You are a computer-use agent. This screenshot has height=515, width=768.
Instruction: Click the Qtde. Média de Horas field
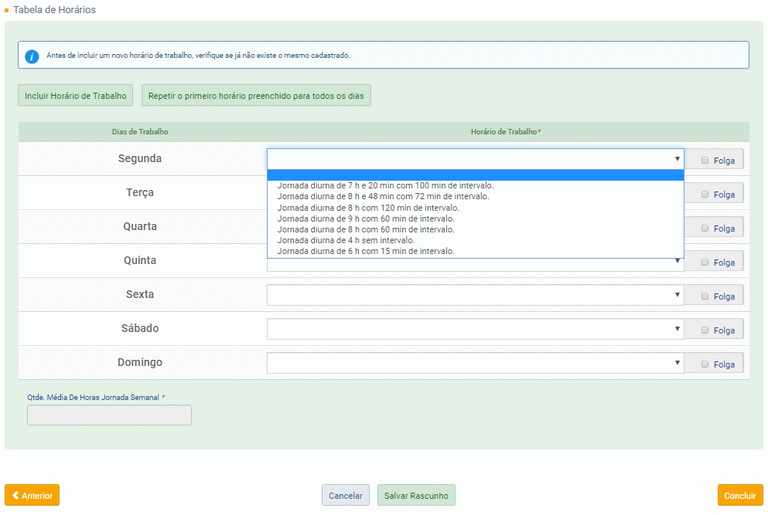[x=109, y=415]
